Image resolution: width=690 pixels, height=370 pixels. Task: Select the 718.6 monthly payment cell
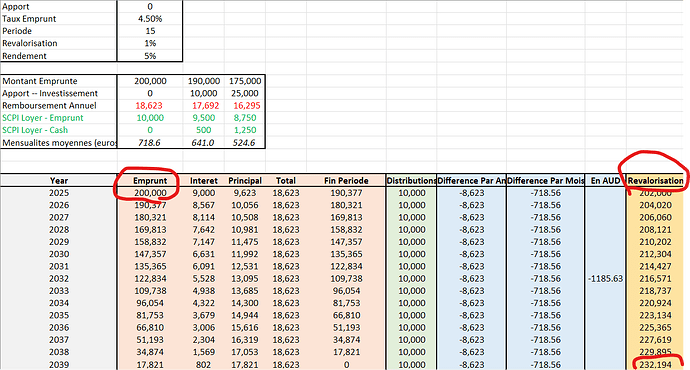(x=149, y=143)
